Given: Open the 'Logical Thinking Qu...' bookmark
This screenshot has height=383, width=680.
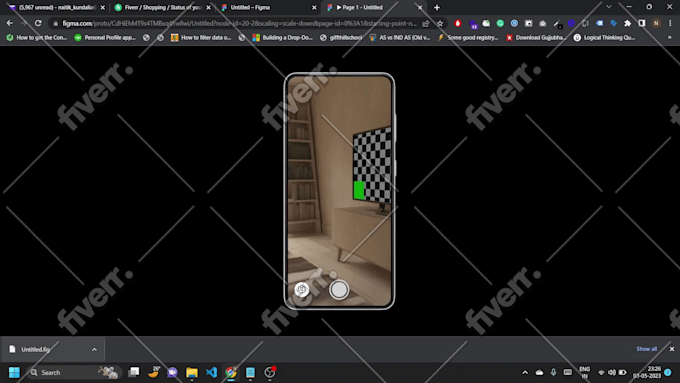Looking at the screenshot, I should click(605, 38).
